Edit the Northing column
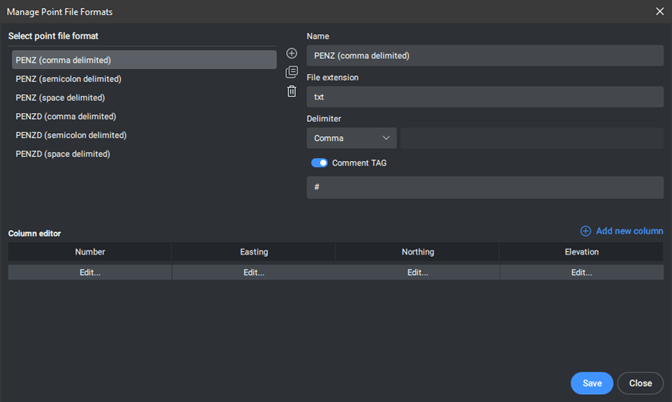Screen dimensions: 672x402 tap(418, 273)
